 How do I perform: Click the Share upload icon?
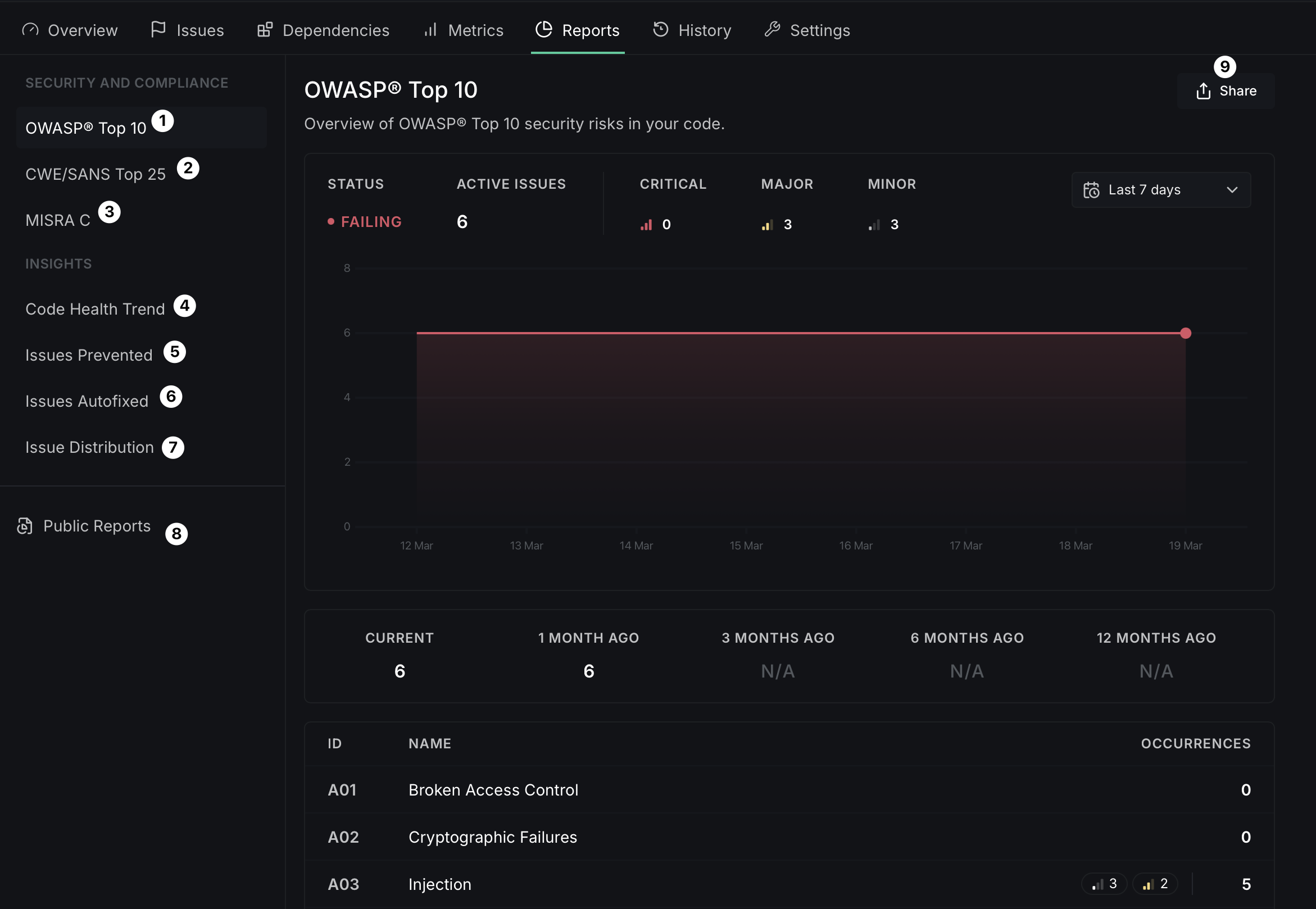pos(1203,91)
